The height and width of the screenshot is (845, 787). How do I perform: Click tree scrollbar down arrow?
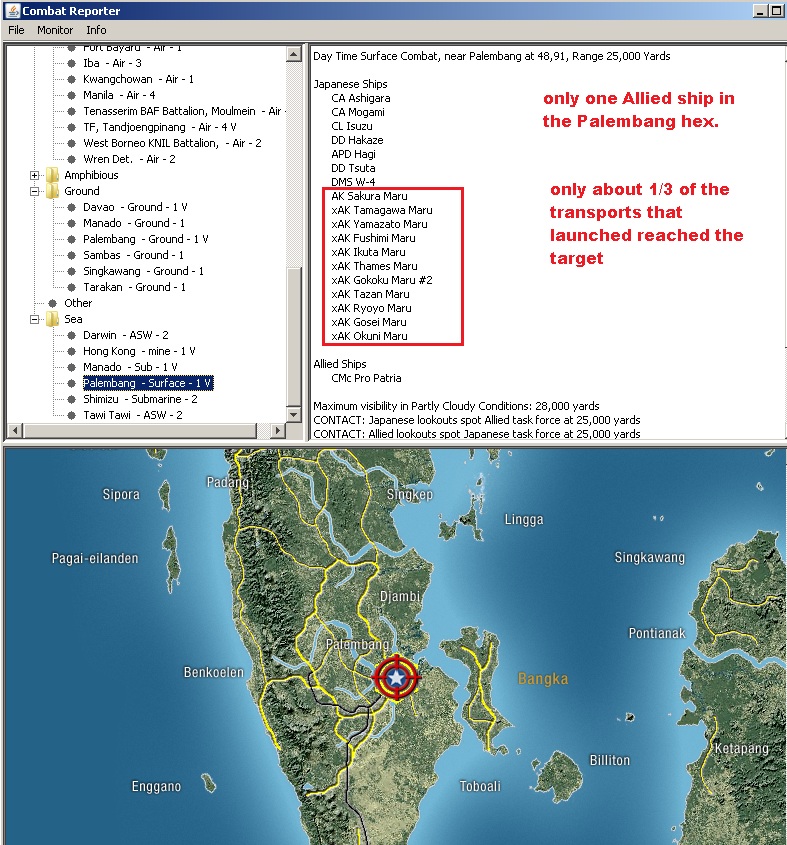pos(294,415)
